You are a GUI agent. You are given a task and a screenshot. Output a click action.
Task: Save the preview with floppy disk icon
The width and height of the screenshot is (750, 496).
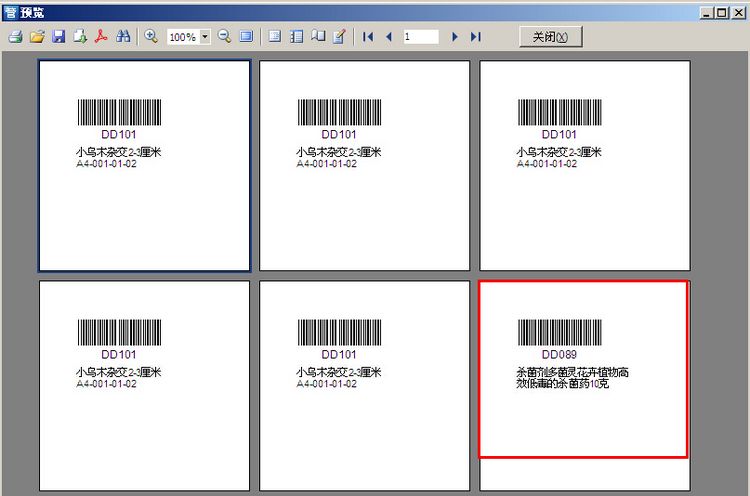point(59,37)
